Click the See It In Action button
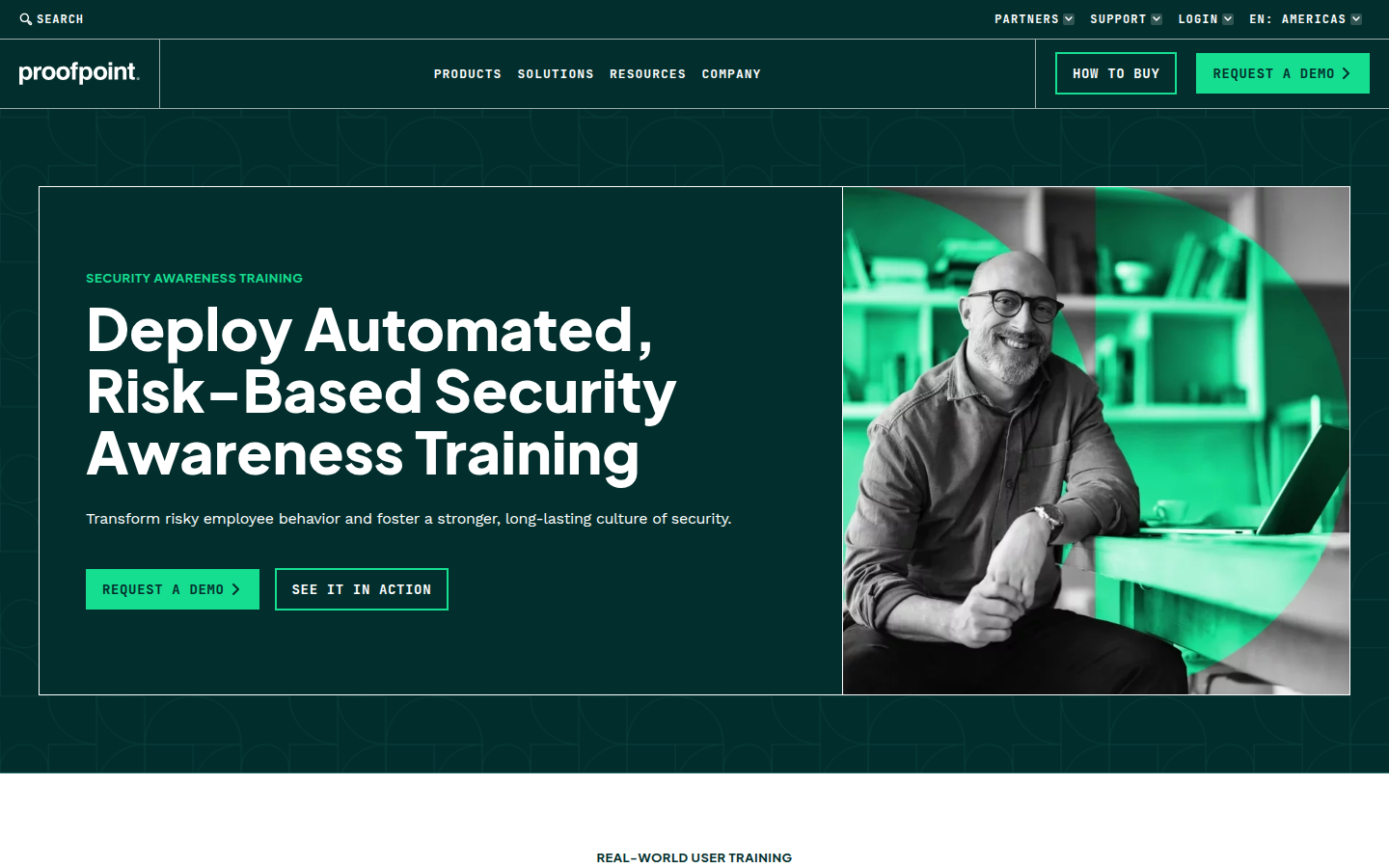The width and height of the screenshot is (1389, 868). click(x=362, y=589)
